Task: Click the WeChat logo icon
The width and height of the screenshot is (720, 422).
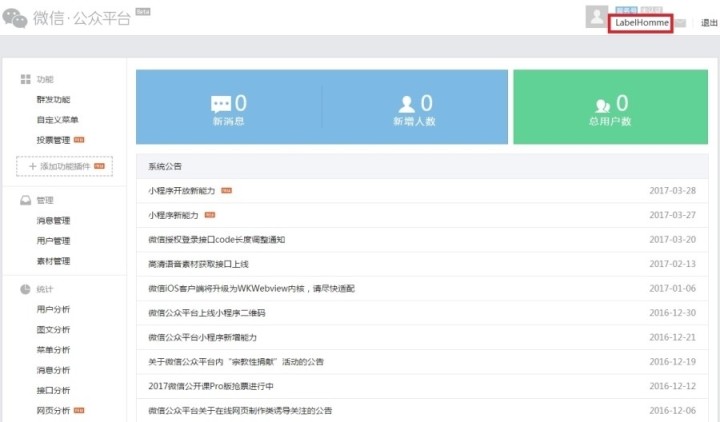Action: click(x=15, y=18)
